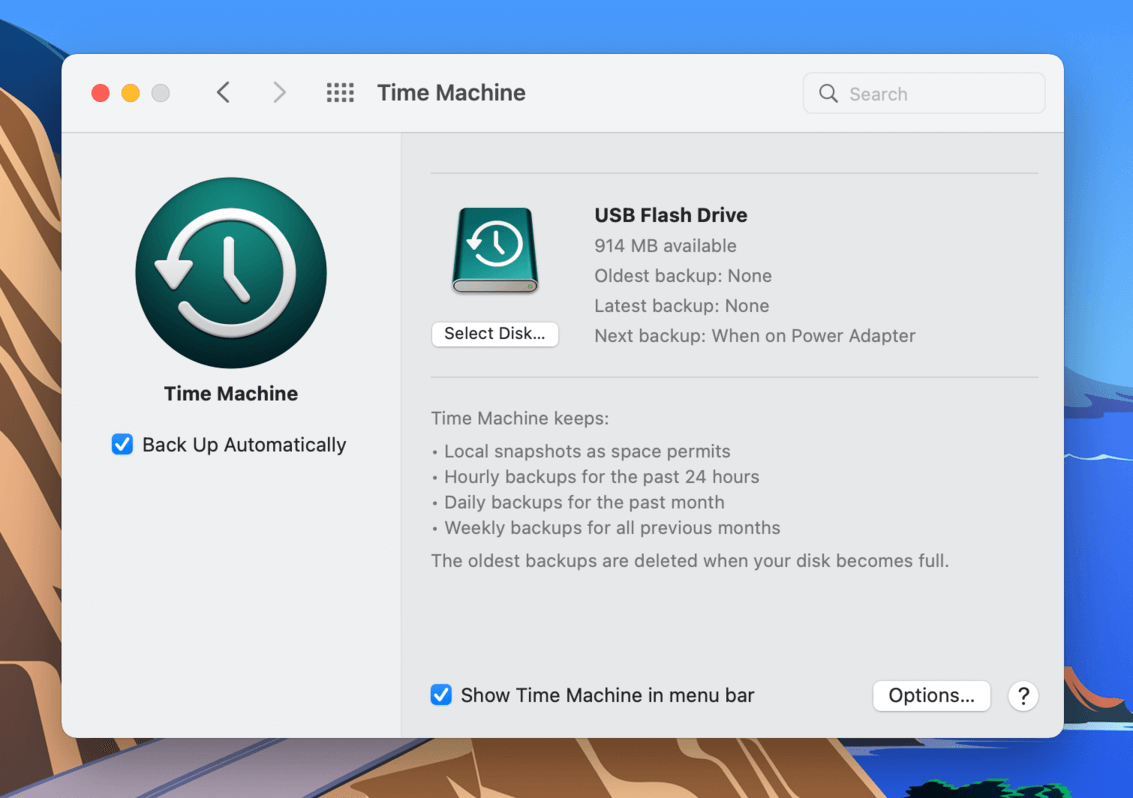Go back using the left chevron arrow
1133x798 pixels.
pos(223,93)
